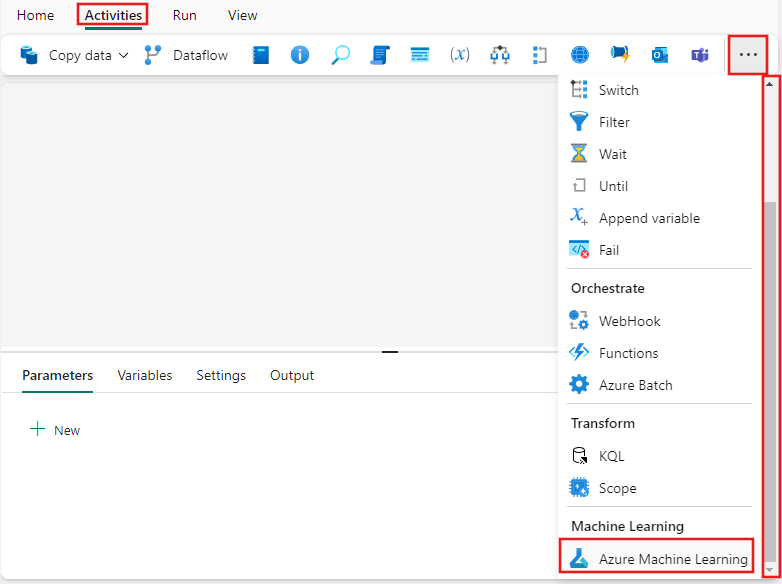
Task: Select Azure Machine Learning activity
Action: click(656, 559)
